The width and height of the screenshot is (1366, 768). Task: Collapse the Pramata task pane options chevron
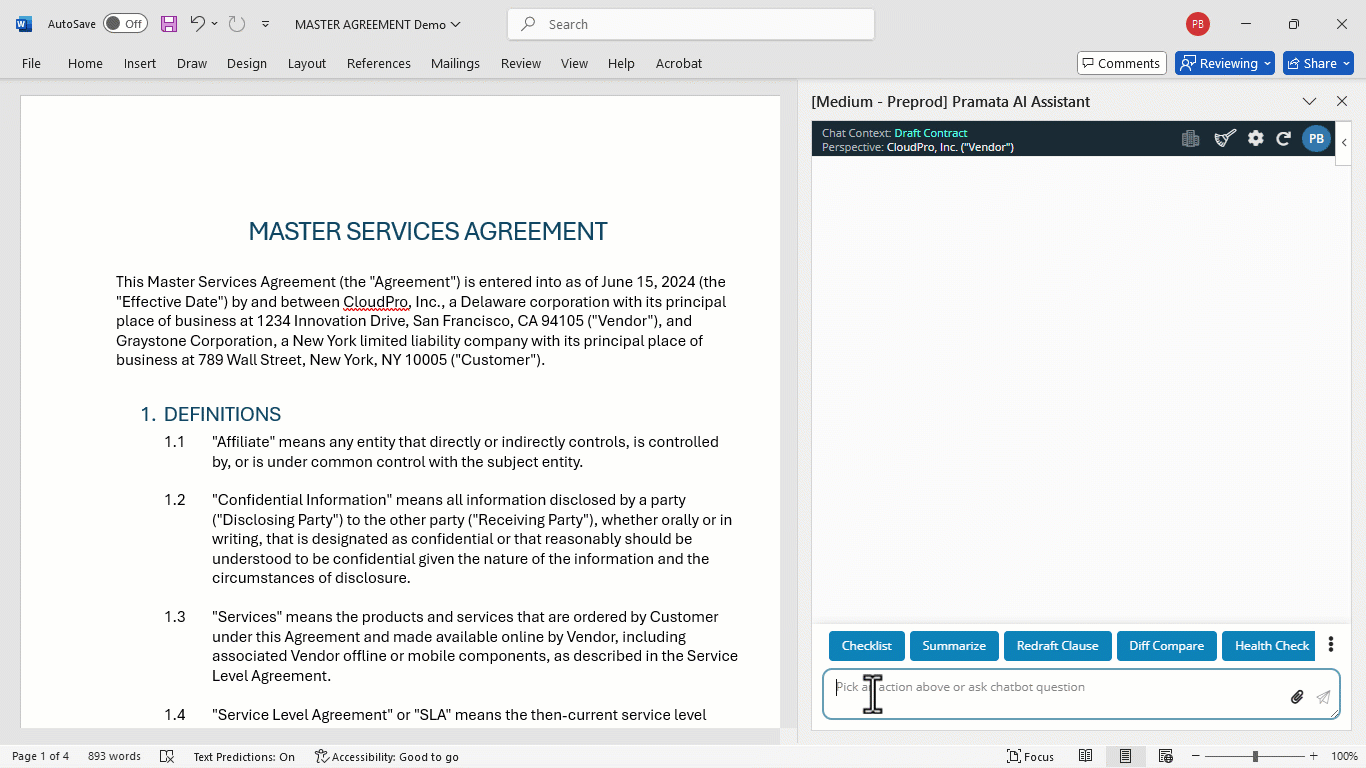tap(1309, 101)
